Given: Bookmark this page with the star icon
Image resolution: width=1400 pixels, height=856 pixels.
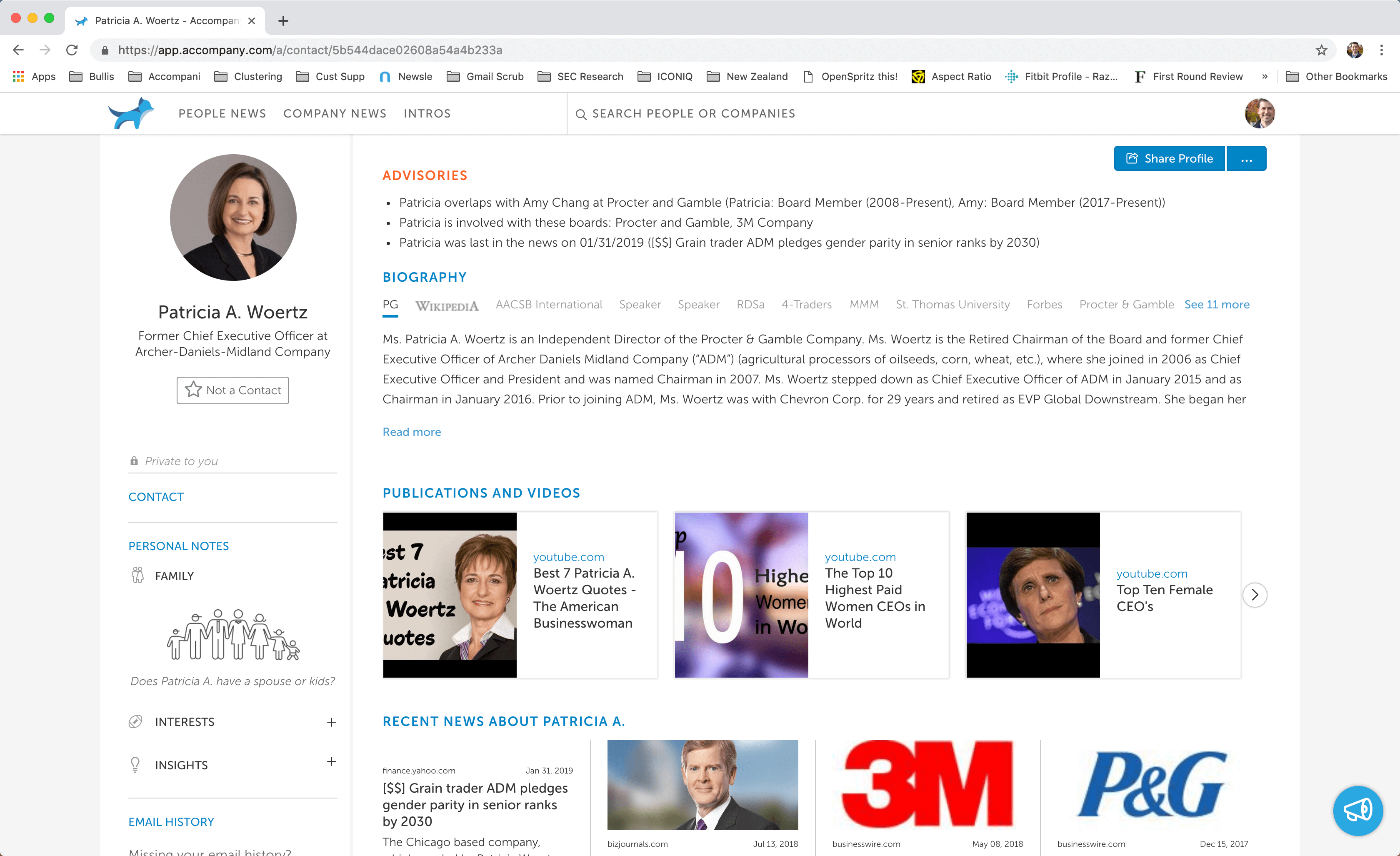Looking at the screenshot, I should (1322, 50).
